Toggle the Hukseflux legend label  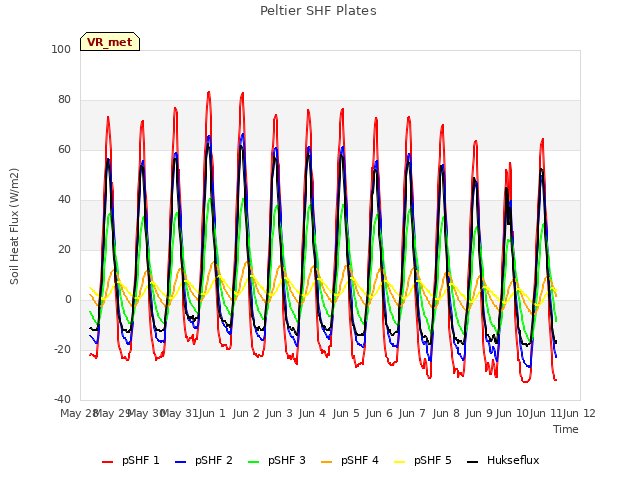click(x=513, y=460)
